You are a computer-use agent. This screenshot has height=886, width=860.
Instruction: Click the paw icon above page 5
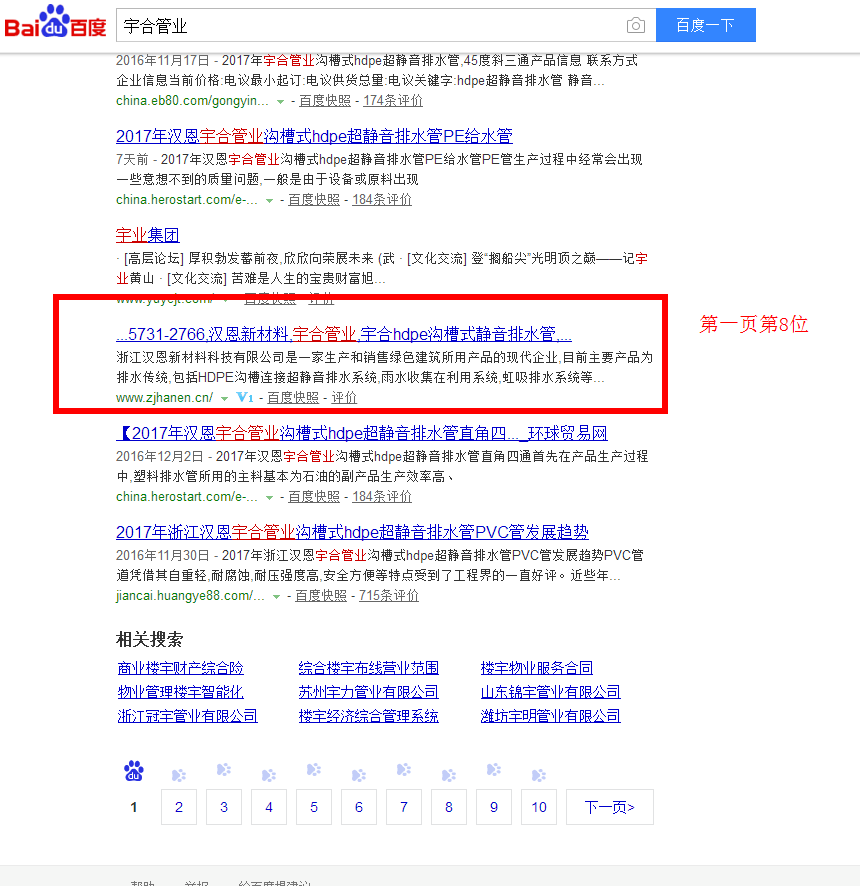tap(314, 770)
